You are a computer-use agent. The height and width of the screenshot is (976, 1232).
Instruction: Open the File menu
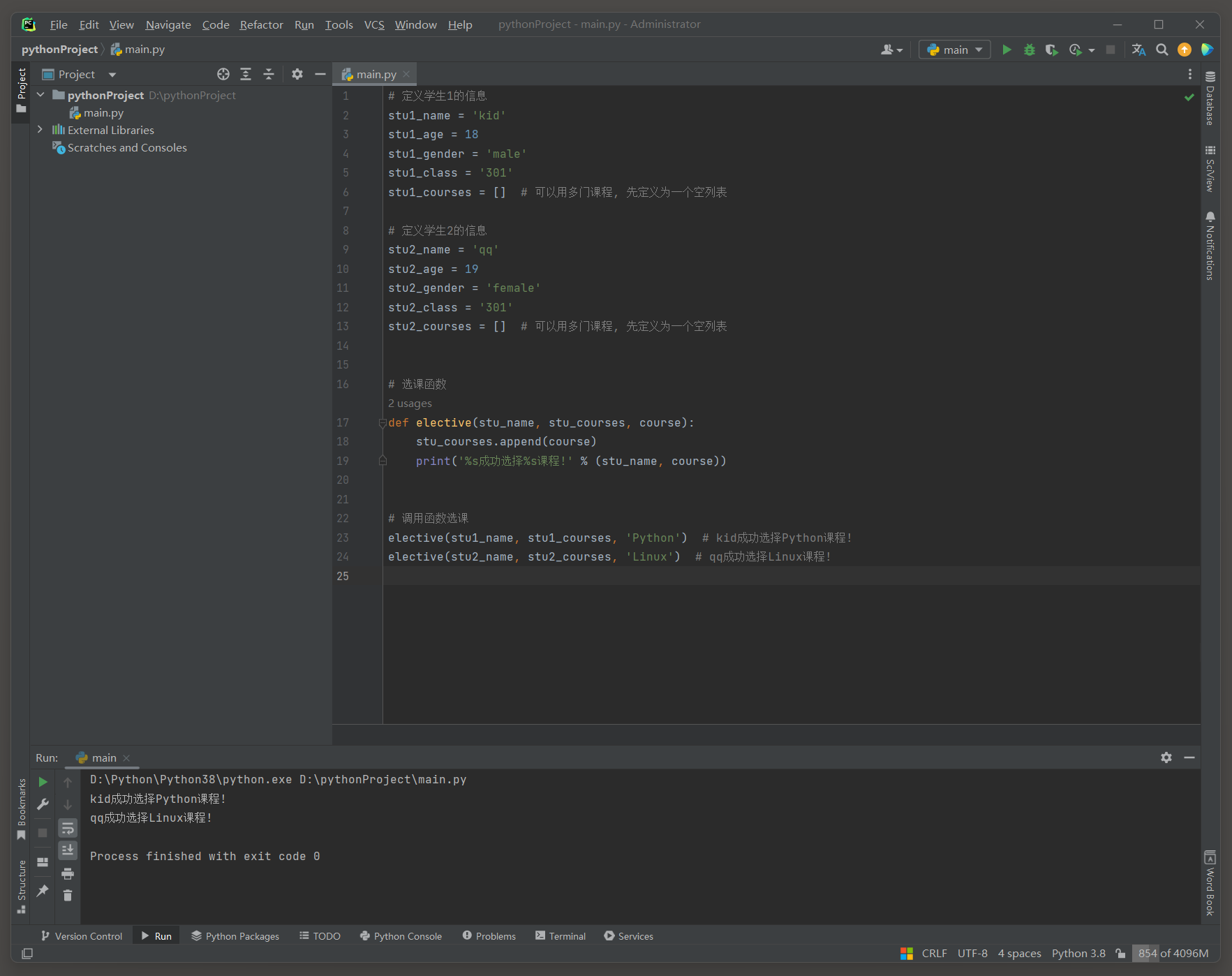click(x=59, y=24)
